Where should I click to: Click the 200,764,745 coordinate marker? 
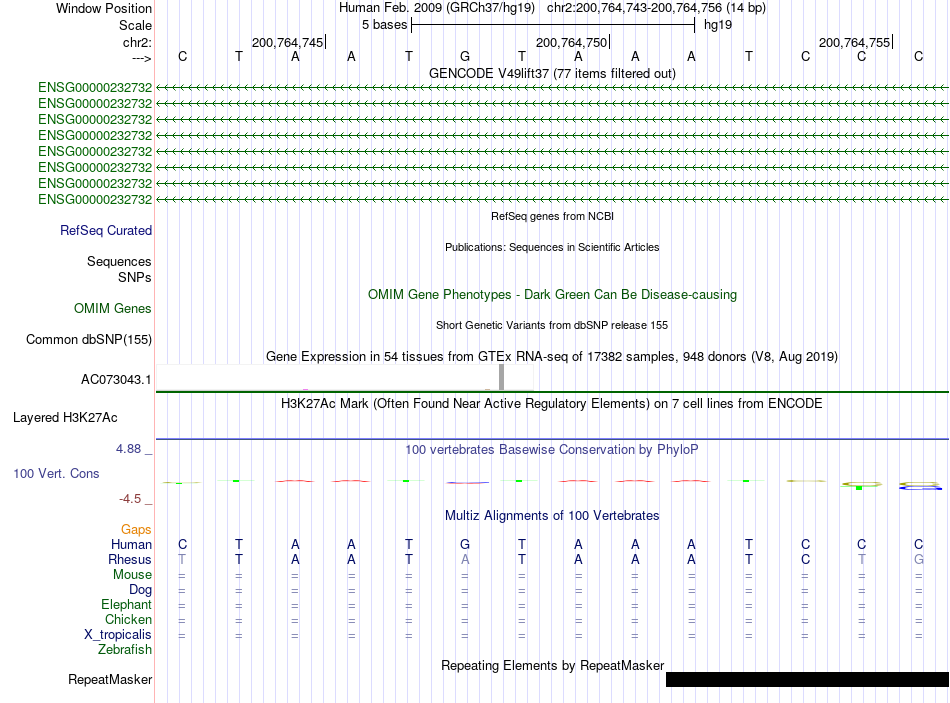tap(288, 42)
